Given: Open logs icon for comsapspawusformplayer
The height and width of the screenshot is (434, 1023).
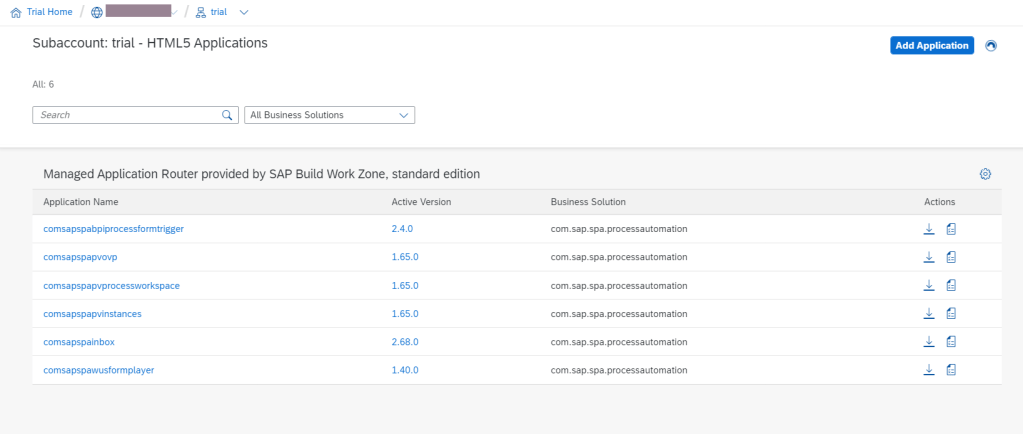Looking at the screenshot, I should coord(952,370).
